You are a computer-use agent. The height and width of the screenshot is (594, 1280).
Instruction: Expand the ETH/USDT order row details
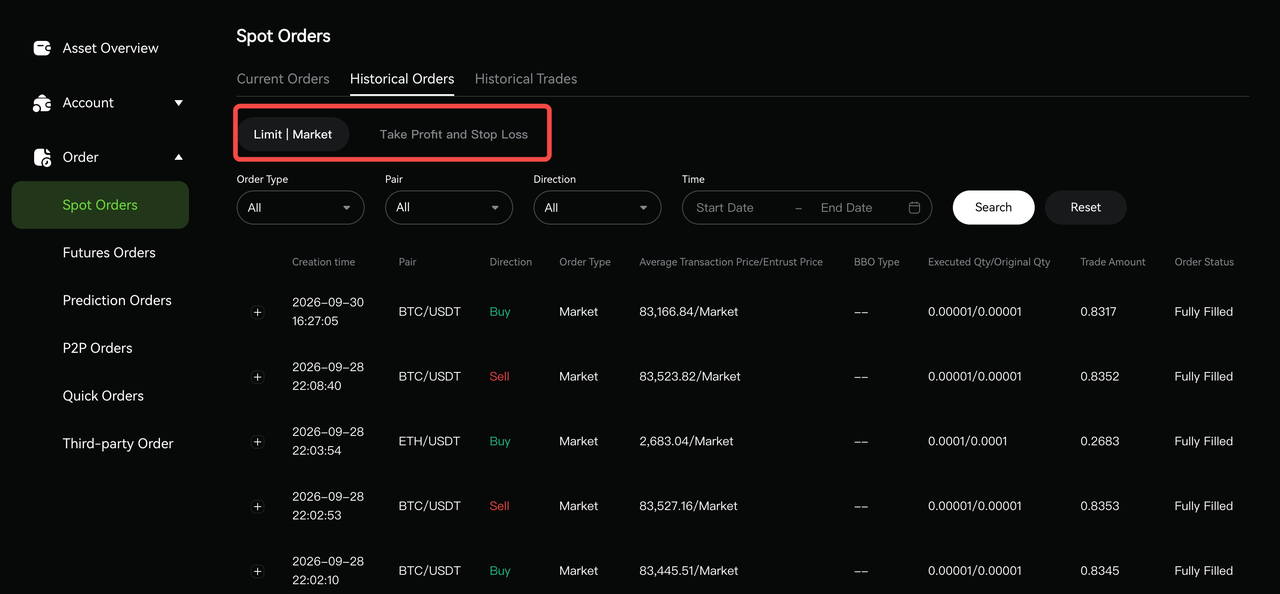click(257, 442)
